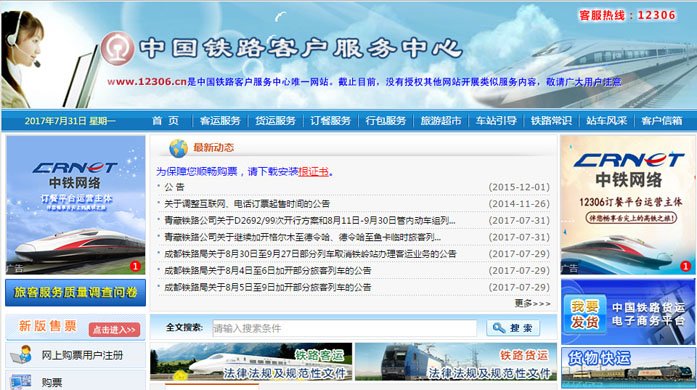Screen dimensions: 697x390
Task: Open the 青藏铁路公司 D2692/99次 announcement
Action: pyautogui.click(x=309, y=221)
